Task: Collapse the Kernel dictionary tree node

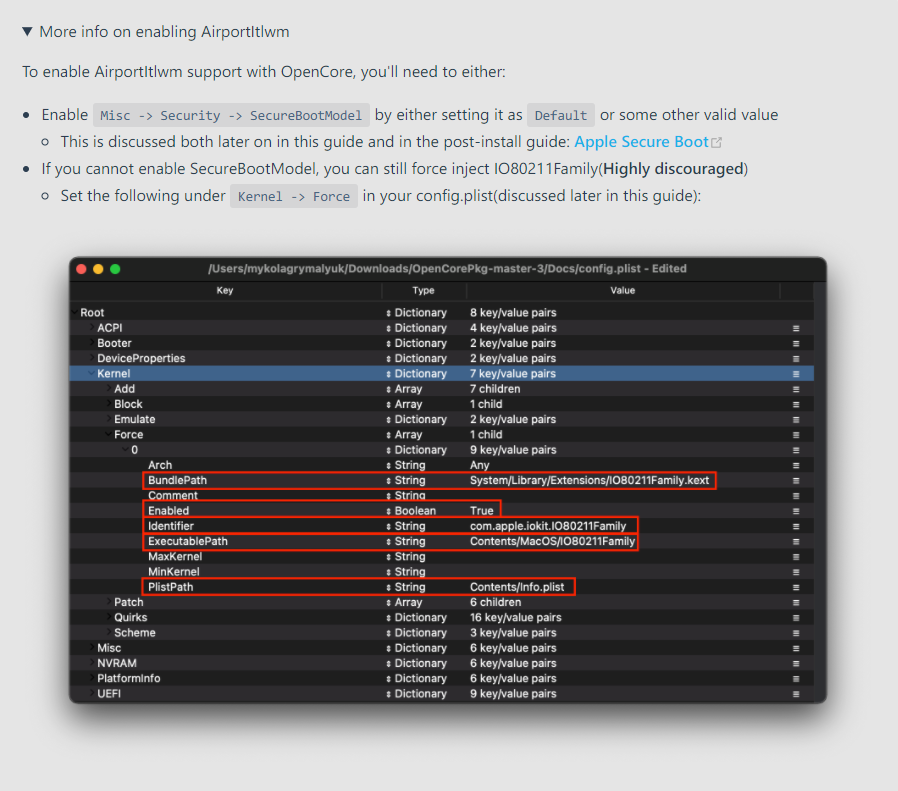Action: (91, 374)
